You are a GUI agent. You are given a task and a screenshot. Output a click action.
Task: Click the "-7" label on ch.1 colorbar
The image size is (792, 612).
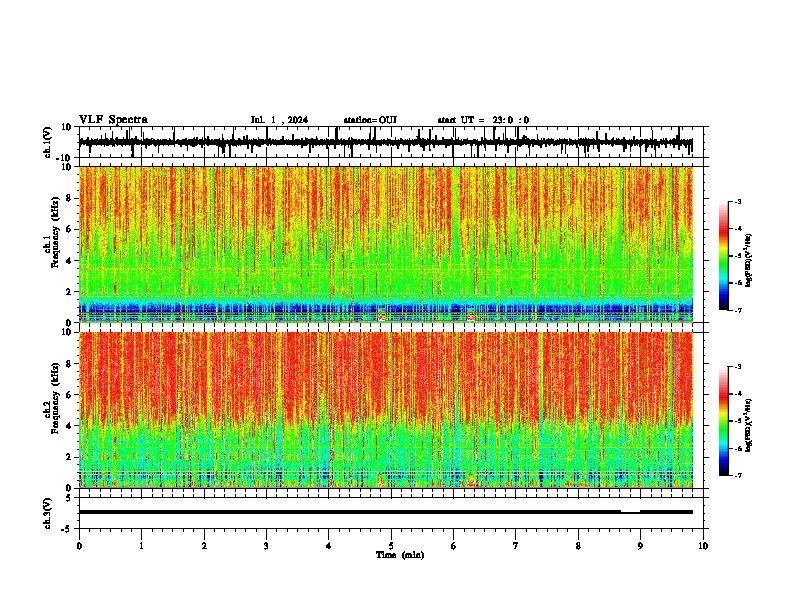click(x=737, y=310)
